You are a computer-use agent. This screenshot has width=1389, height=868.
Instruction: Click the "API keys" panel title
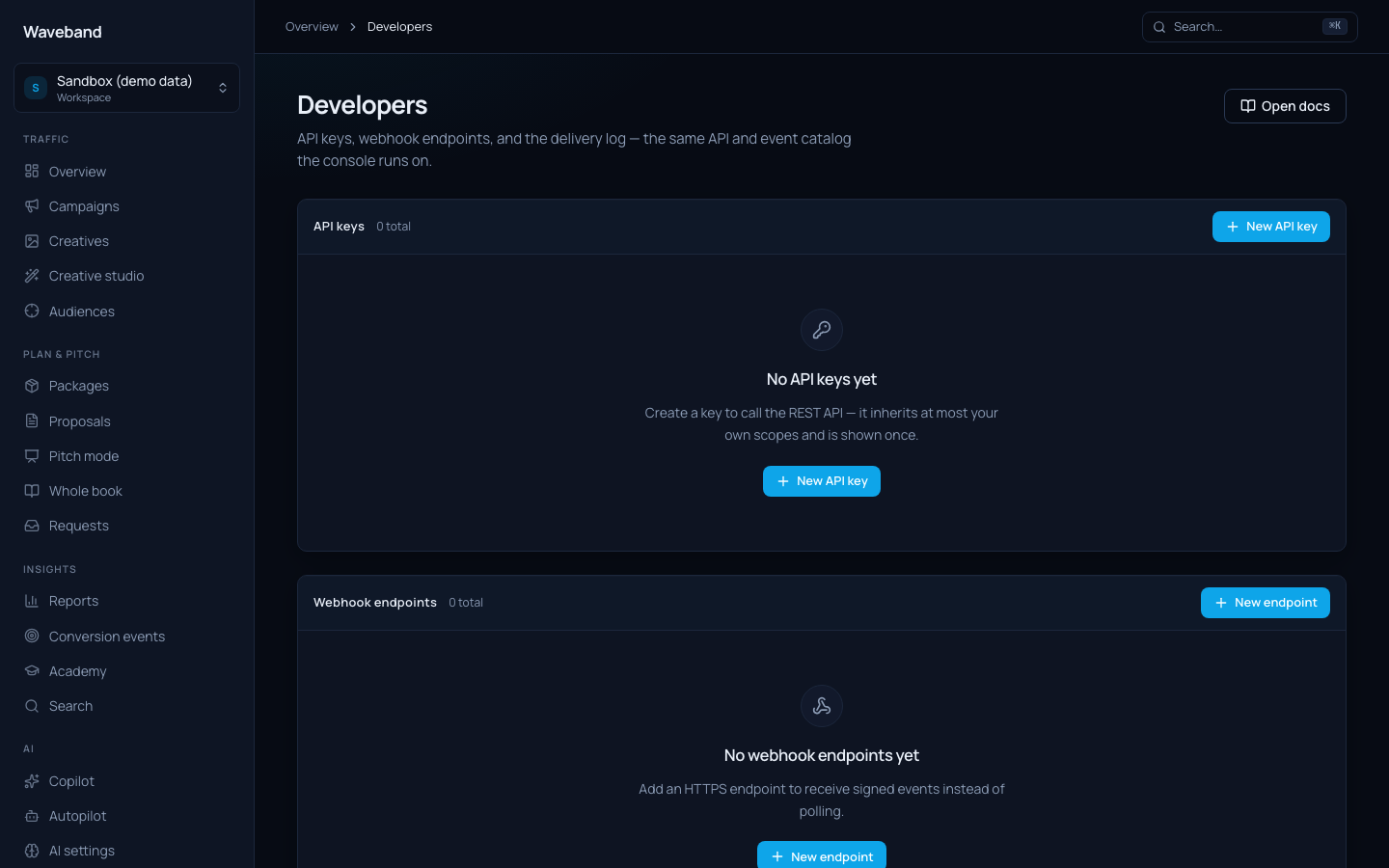[x=339, y=227]
